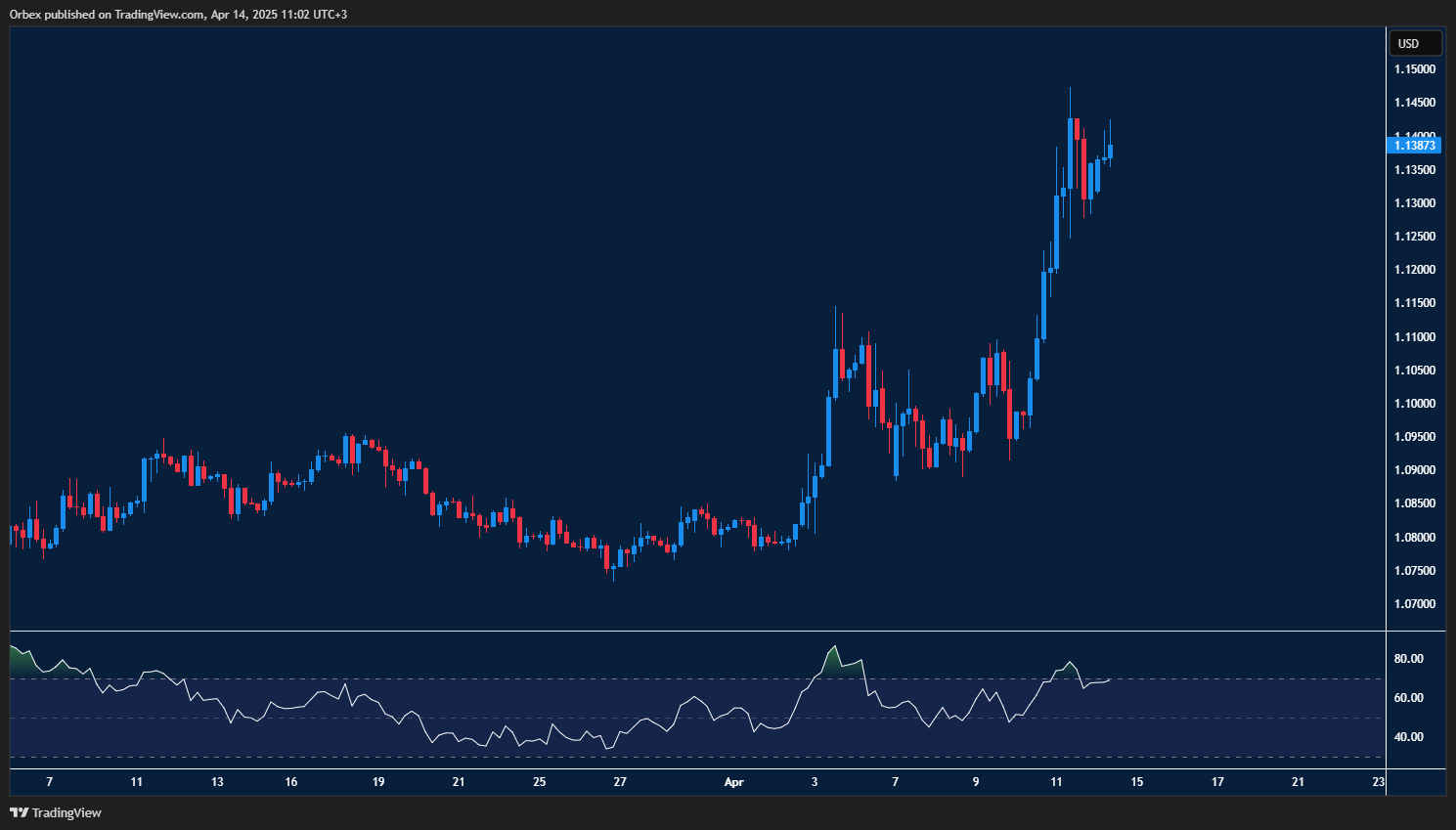Click the RSI 80.00 scale label
The height and width of the screenshot is (830, 1456).
point(1408,659)
